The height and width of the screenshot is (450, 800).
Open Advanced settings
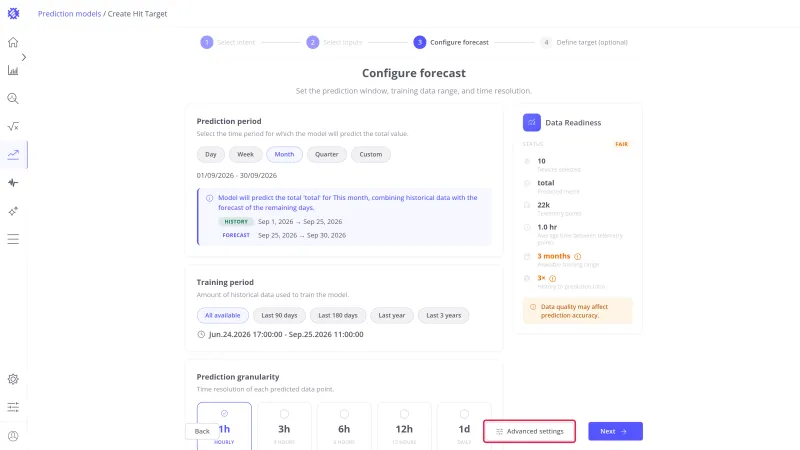click(x=530, y=432)
